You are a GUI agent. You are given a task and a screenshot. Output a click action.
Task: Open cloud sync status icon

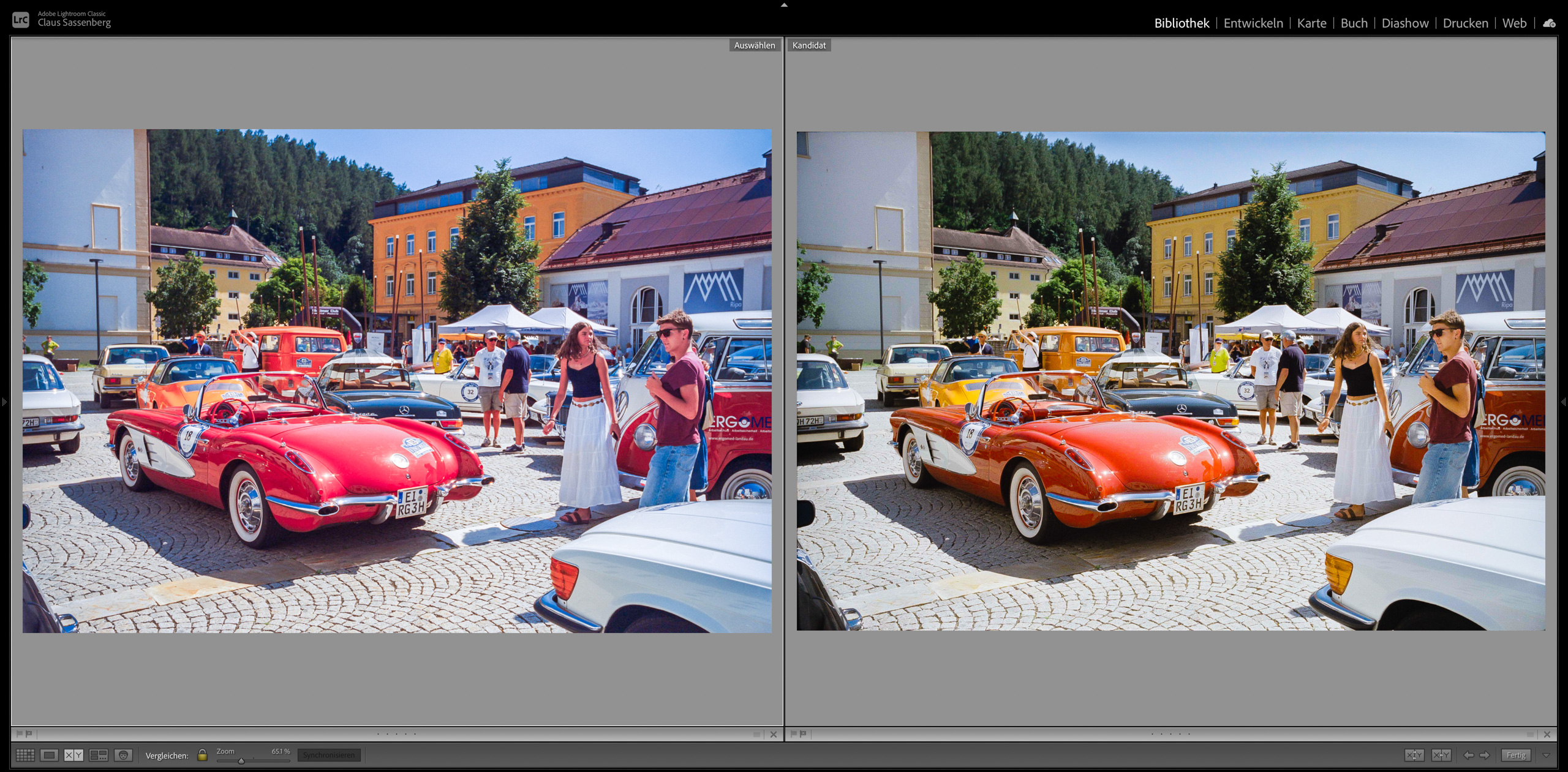tap(1549, 23)
